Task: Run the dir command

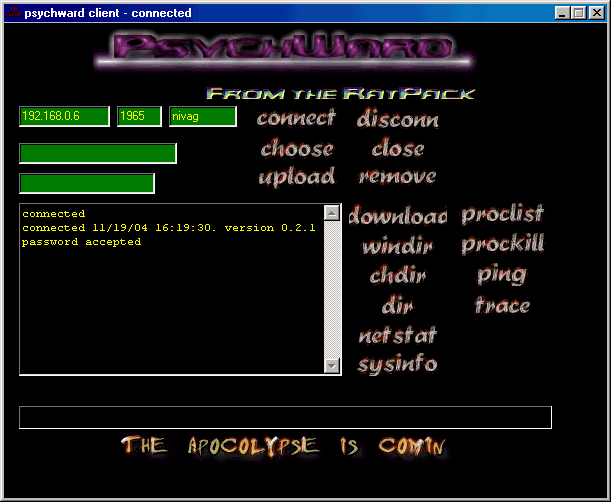Action: point(397,306)
